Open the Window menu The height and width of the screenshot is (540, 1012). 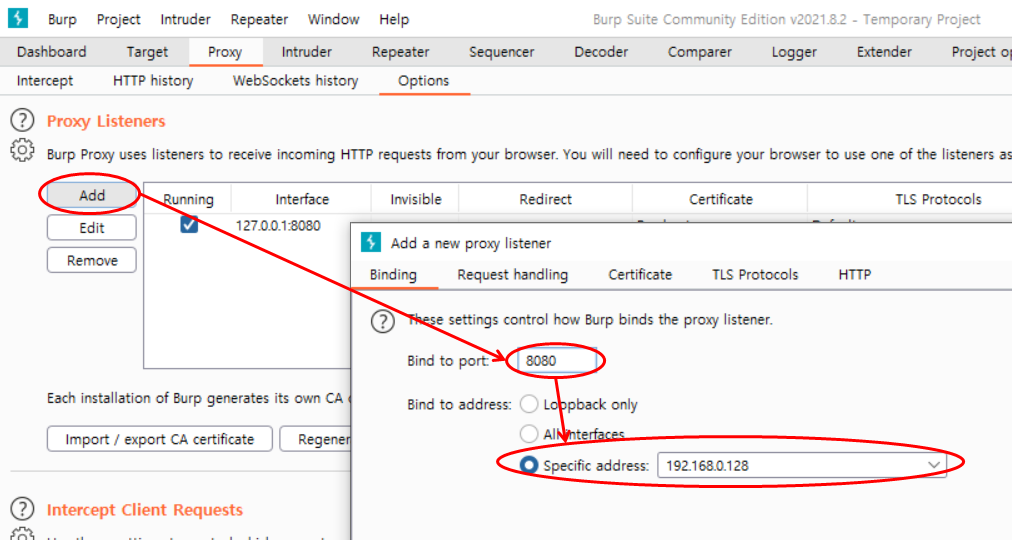tap(333, 19)
